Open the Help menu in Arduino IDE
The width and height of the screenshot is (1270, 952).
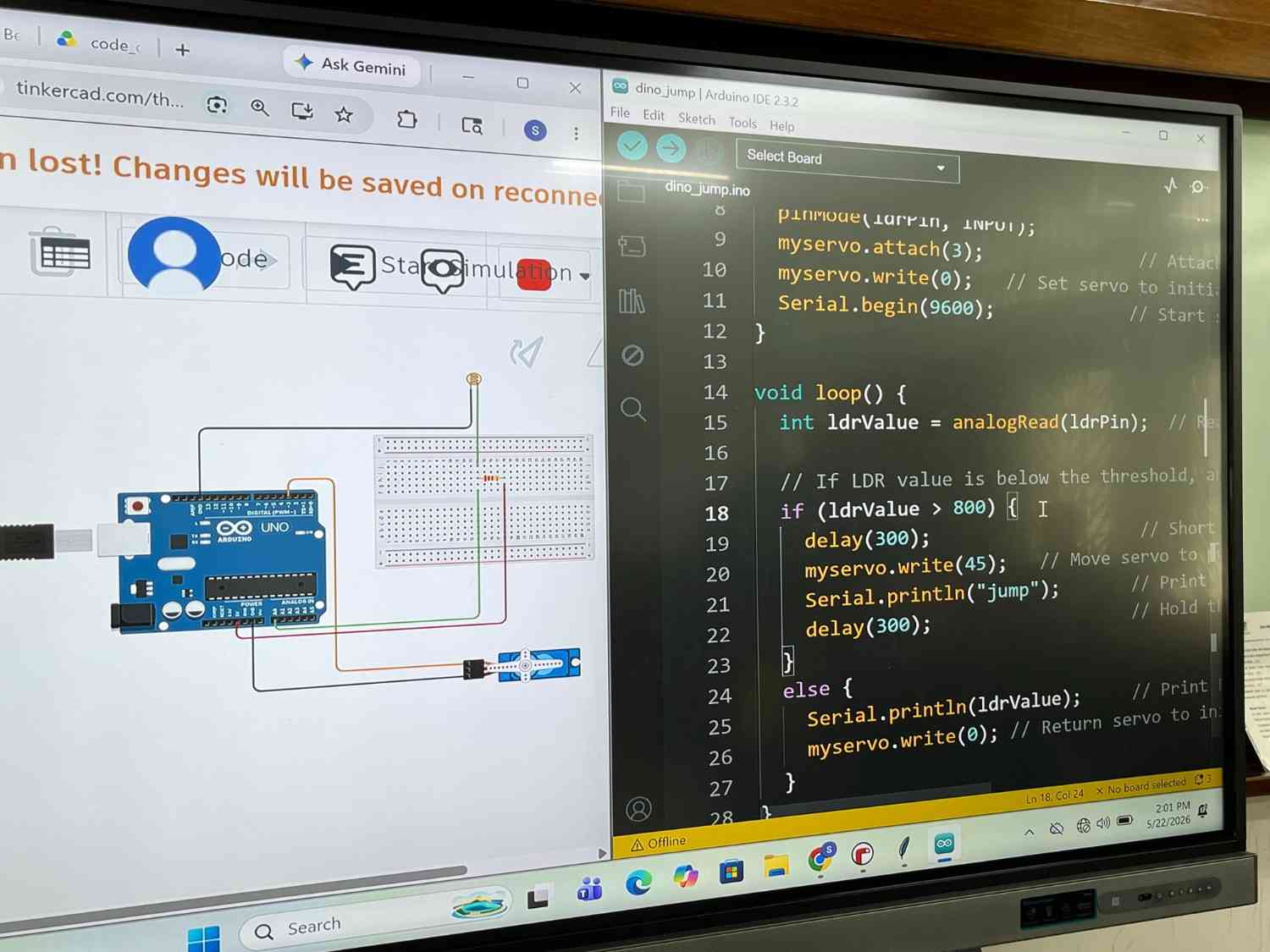click(781, 126)
